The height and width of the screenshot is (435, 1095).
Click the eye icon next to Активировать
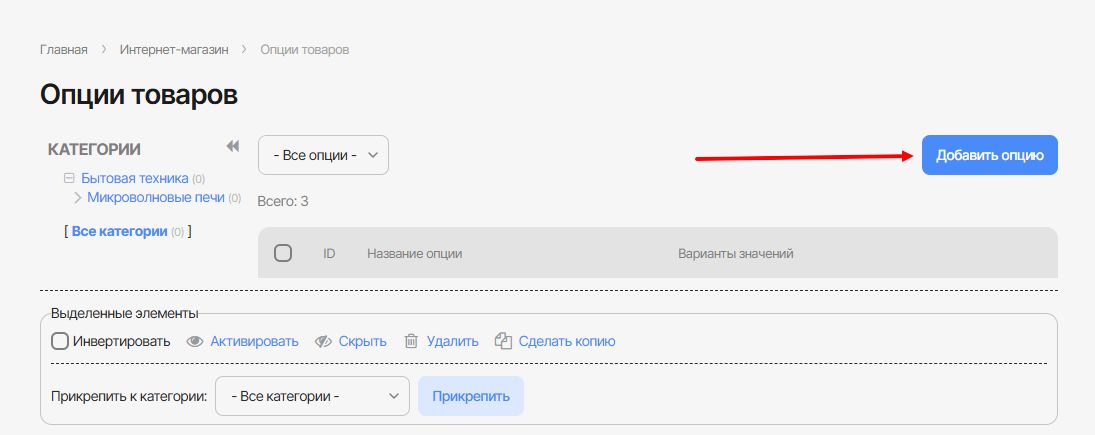196,341
